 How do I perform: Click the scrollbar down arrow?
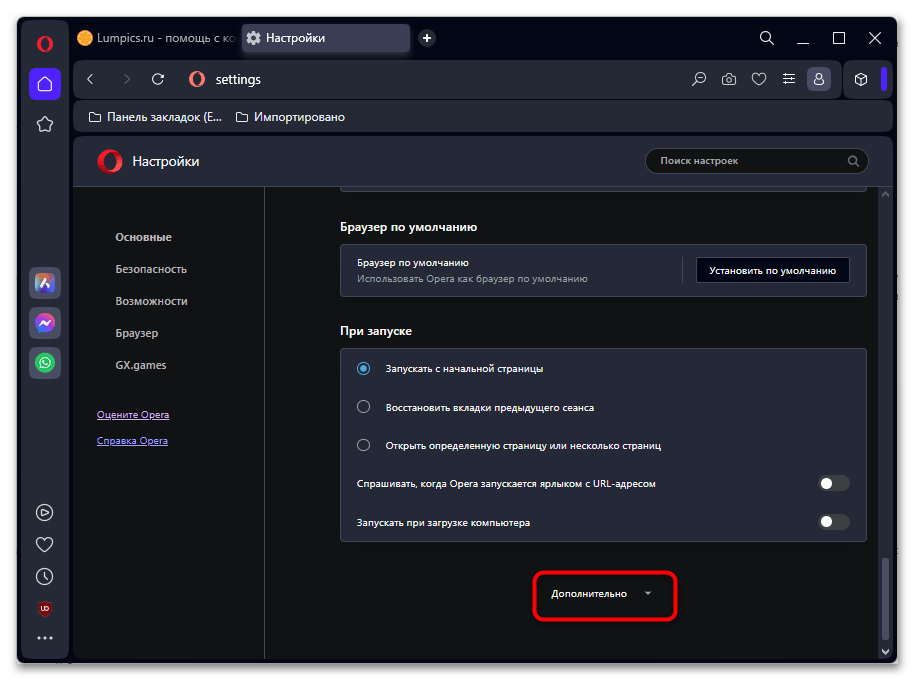(885, 651)
